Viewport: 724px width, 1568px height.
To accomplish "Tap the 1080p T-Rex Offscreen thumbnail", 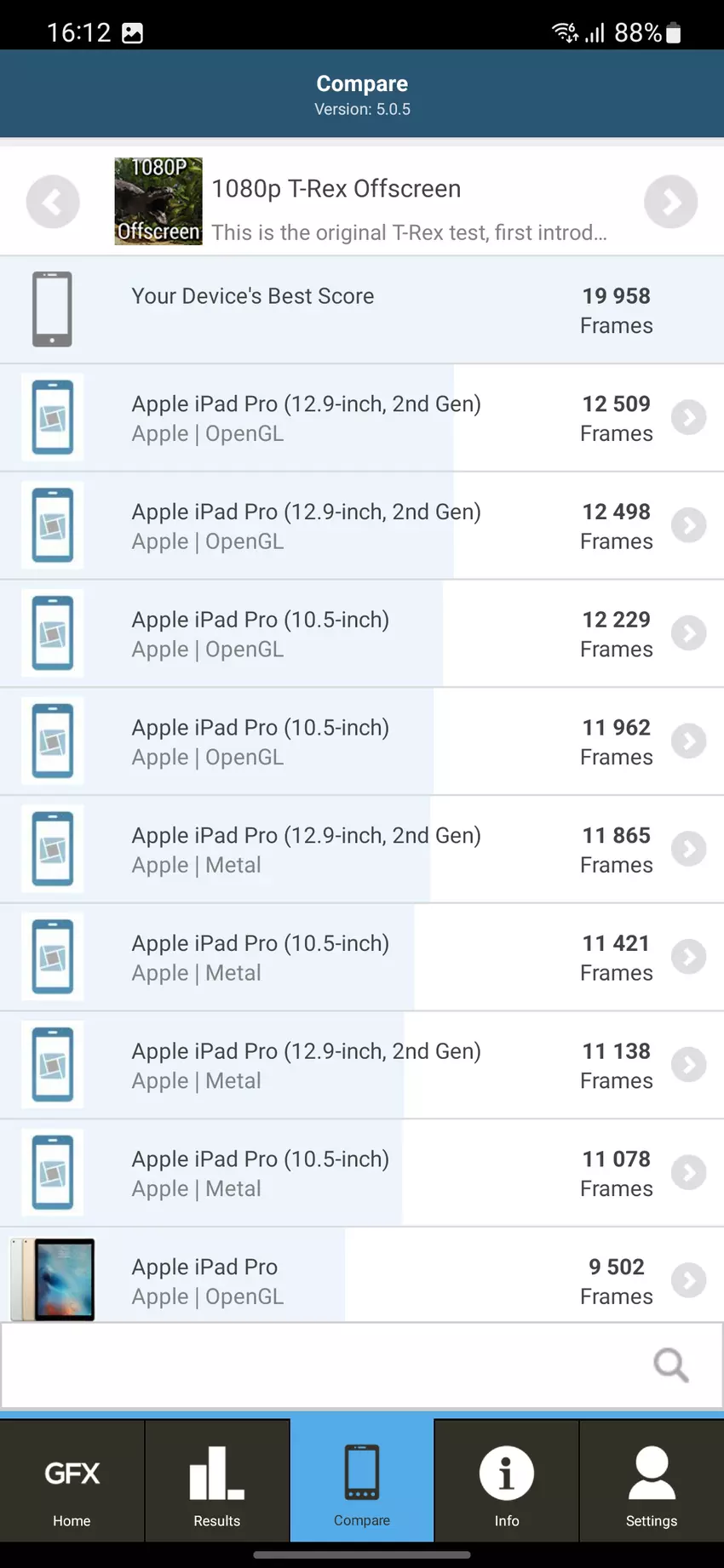I will point(158,202).
